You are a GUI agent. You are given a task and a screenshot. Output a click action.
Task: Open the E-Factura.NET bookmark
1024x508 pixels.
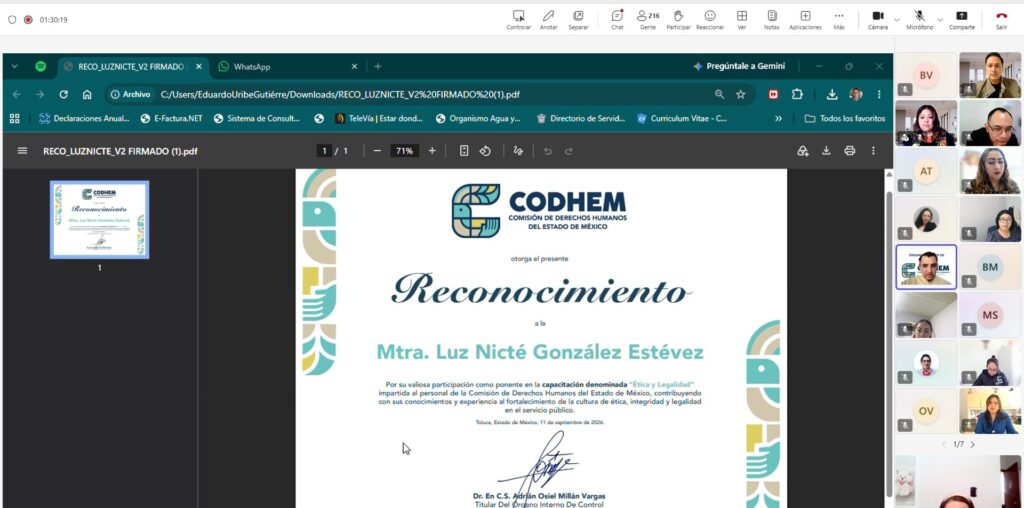[172, 118]
